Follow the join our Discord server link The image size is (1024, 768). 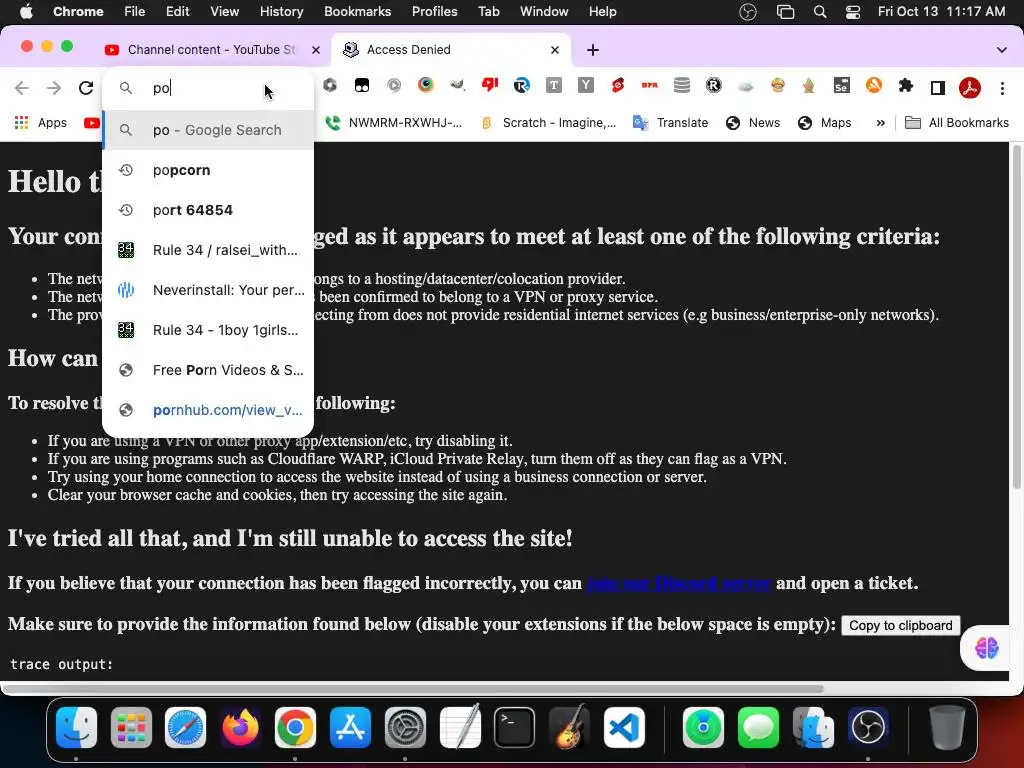pyautogui.click(x=679, y=583)
